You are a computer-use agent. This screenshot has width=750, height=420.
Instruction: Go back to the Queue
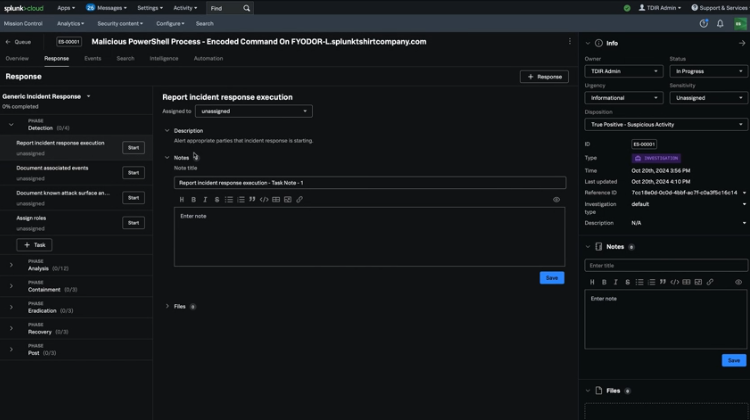pyautogui.click(x=18, y=42)
